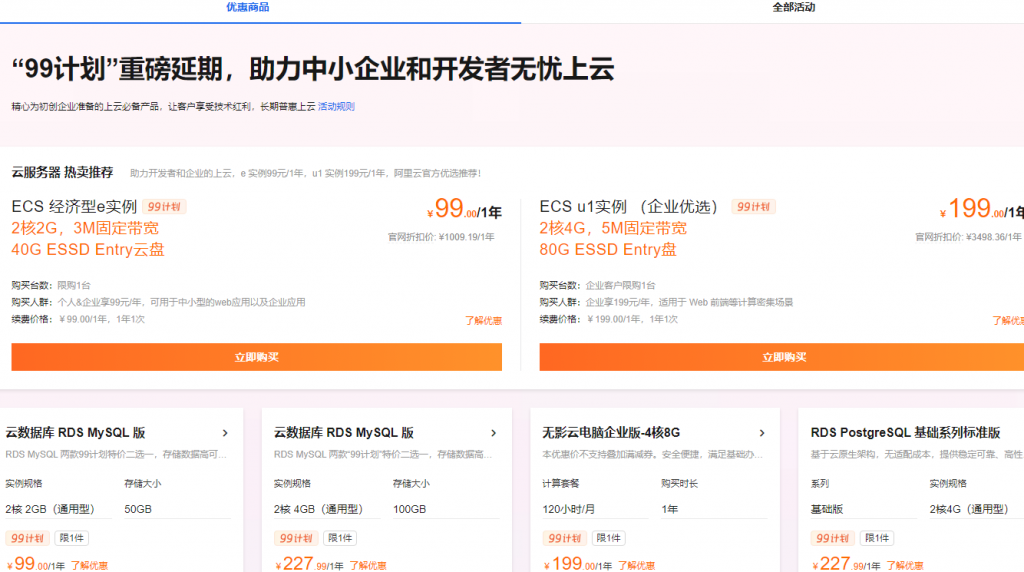
Task: Click the 99计划 badge beside ECS 经济型e实例
Action: 164,207
